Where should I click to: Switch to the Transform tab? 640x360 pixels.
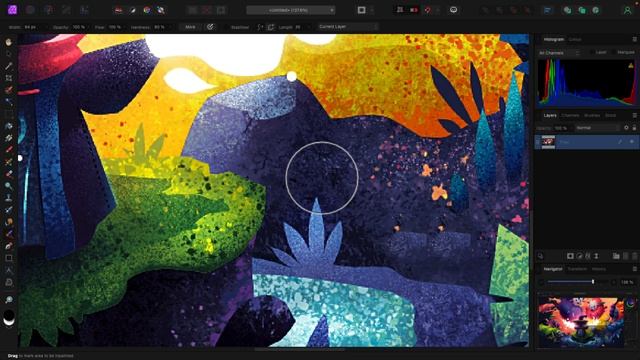click(x=577, y=269)
